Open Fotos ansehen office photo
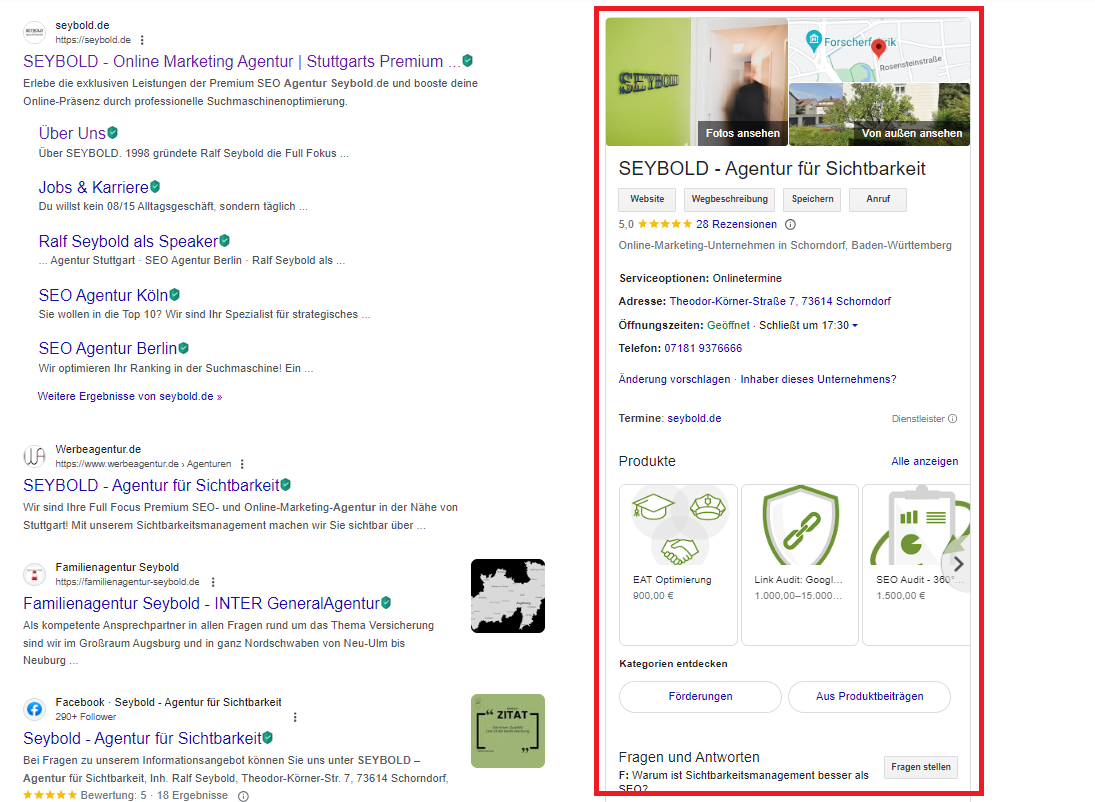 [697, 82]
